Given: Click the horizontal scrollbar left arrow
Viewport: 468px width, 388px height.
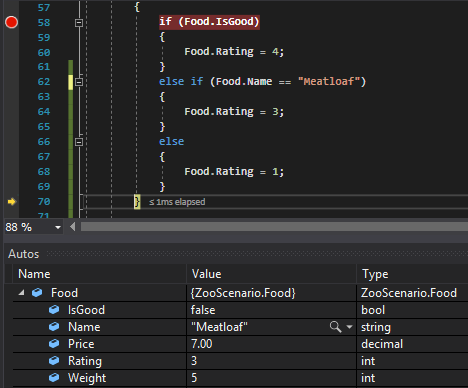Looking at the screenshot, I should tap(73, 227).
